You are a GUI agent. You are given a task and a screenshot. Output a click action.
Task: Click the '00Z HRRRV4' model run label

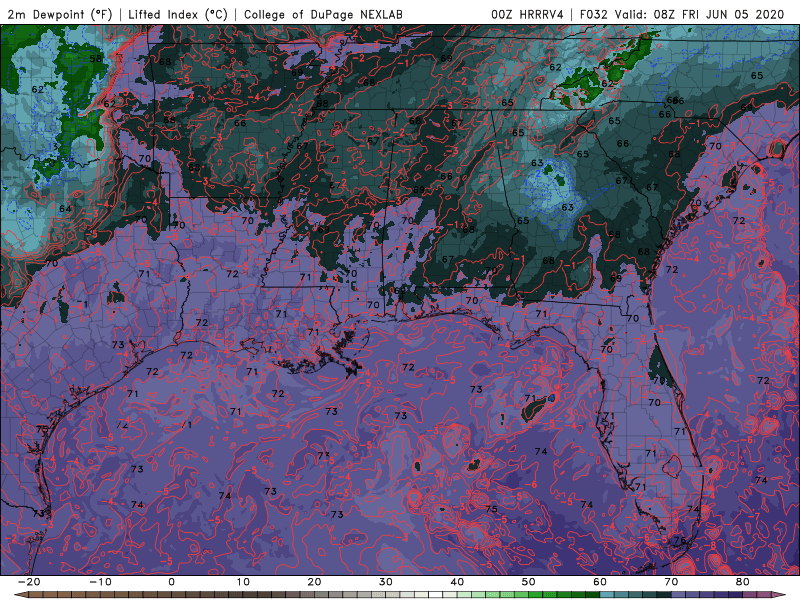(x=527, y=15)
